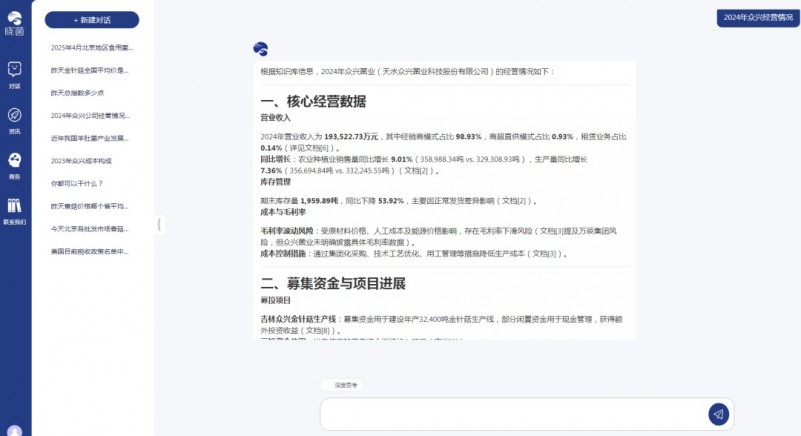Open history item 近年我国羊肚菌产业发展
Screen dimensions: 801x436
pos(90,138)
